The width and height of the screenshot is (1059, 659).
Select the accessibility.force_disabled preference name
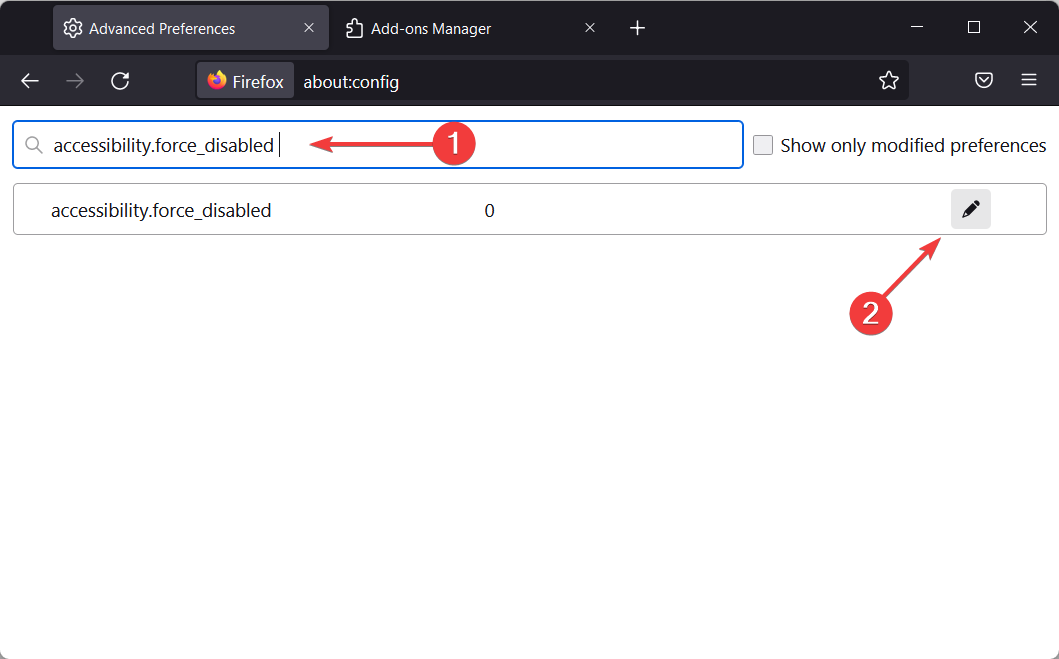pos(161,211)
